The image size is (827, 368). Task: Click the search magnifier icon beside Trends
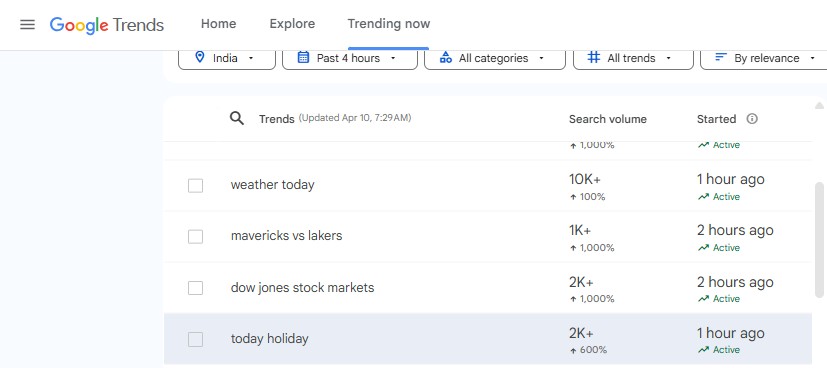click(x=237, y=119)
